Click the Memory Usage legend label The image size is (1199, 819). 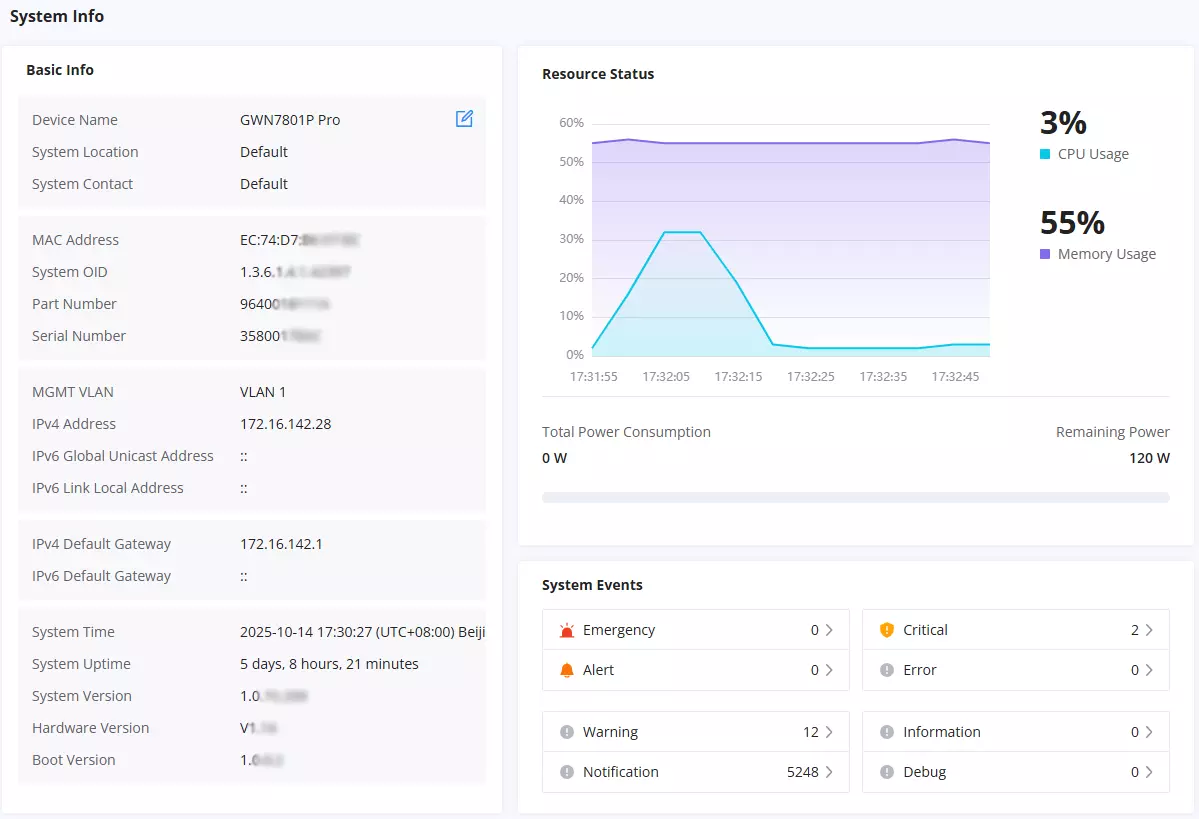pyautogui.click(x=1106, y=254)
